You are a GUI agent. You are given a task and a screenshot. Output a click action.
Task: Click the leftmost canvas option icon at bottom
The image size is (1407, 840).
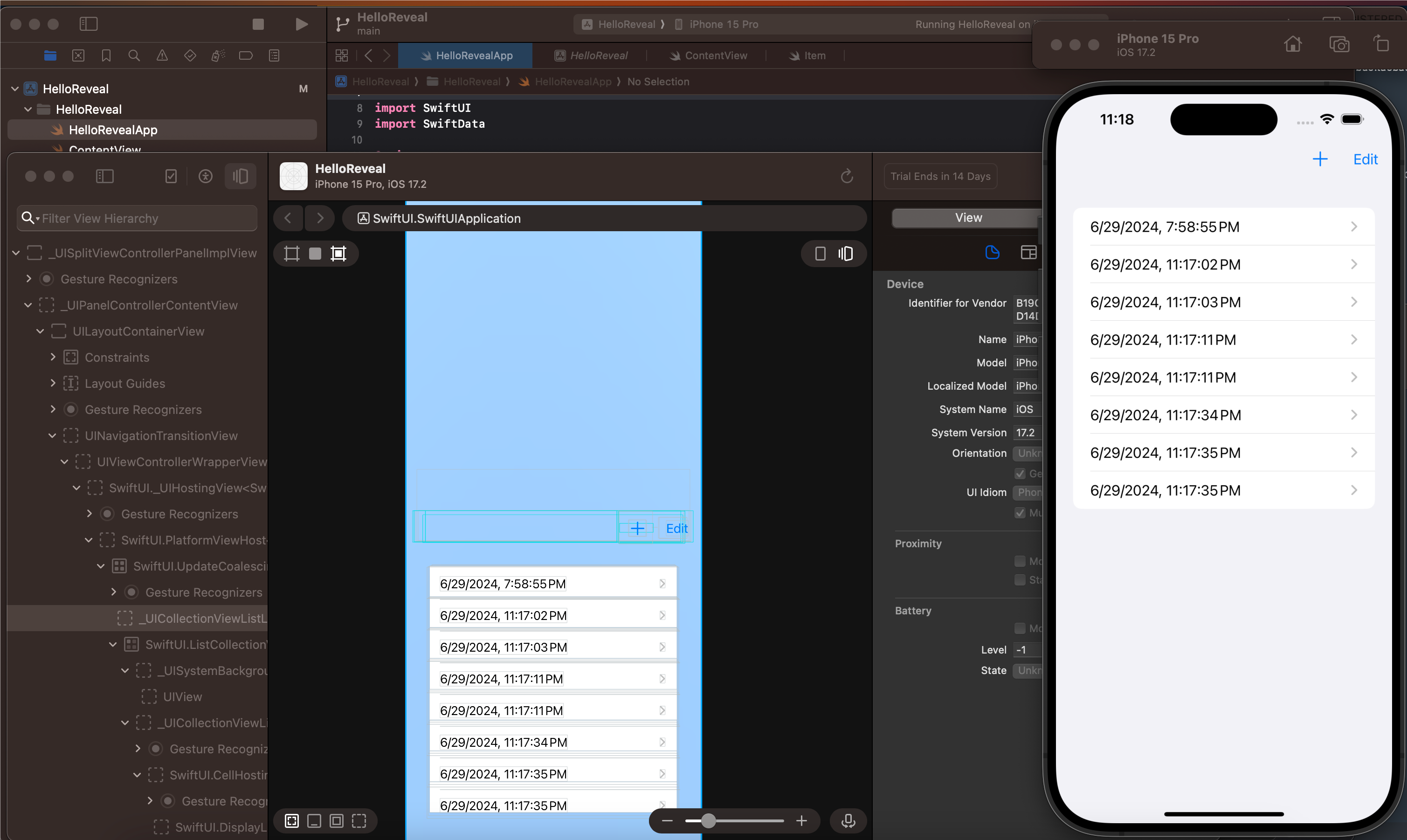point(291,821)
